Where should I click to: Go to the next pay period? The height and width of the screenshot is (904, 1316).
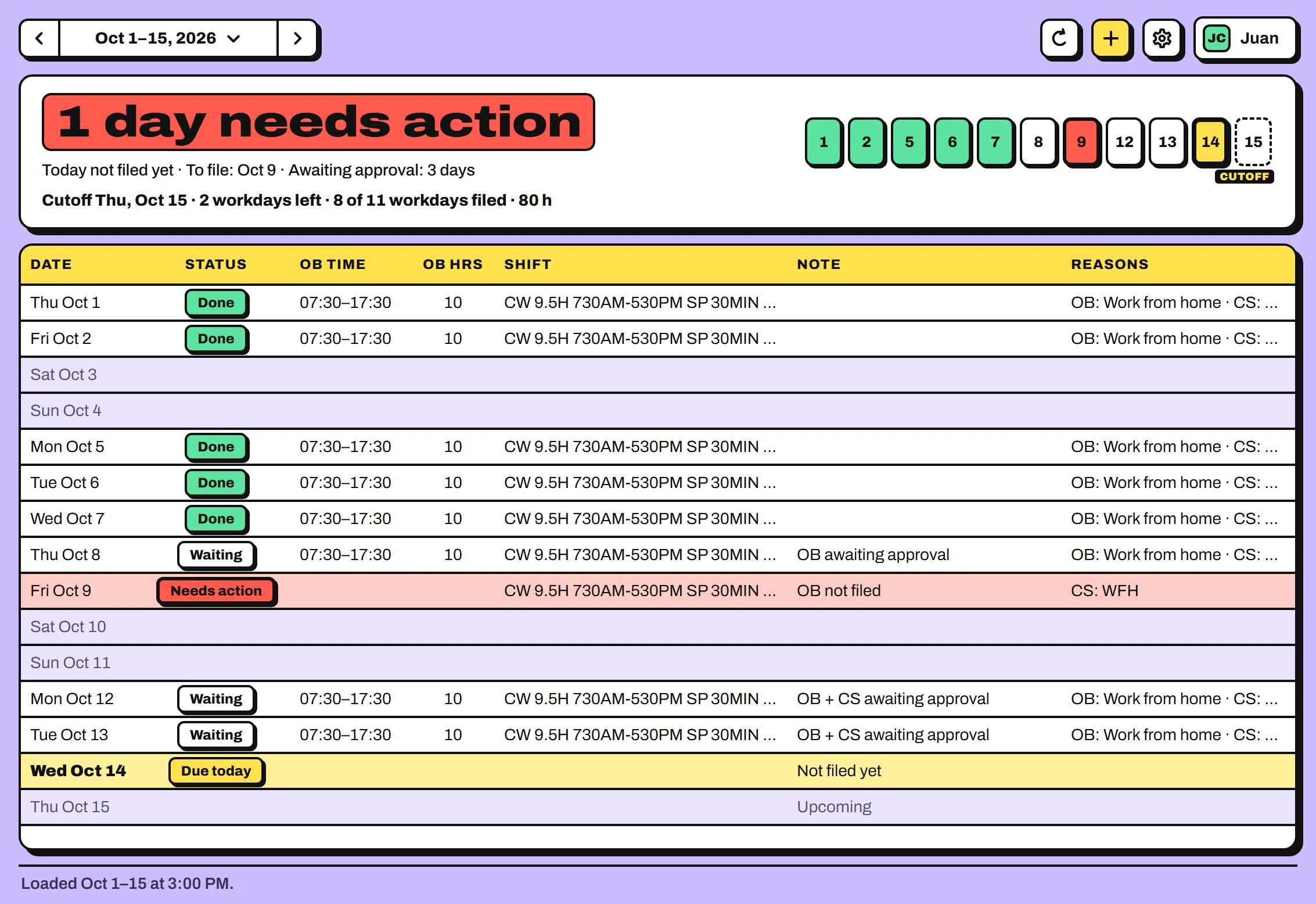[297, 38]
